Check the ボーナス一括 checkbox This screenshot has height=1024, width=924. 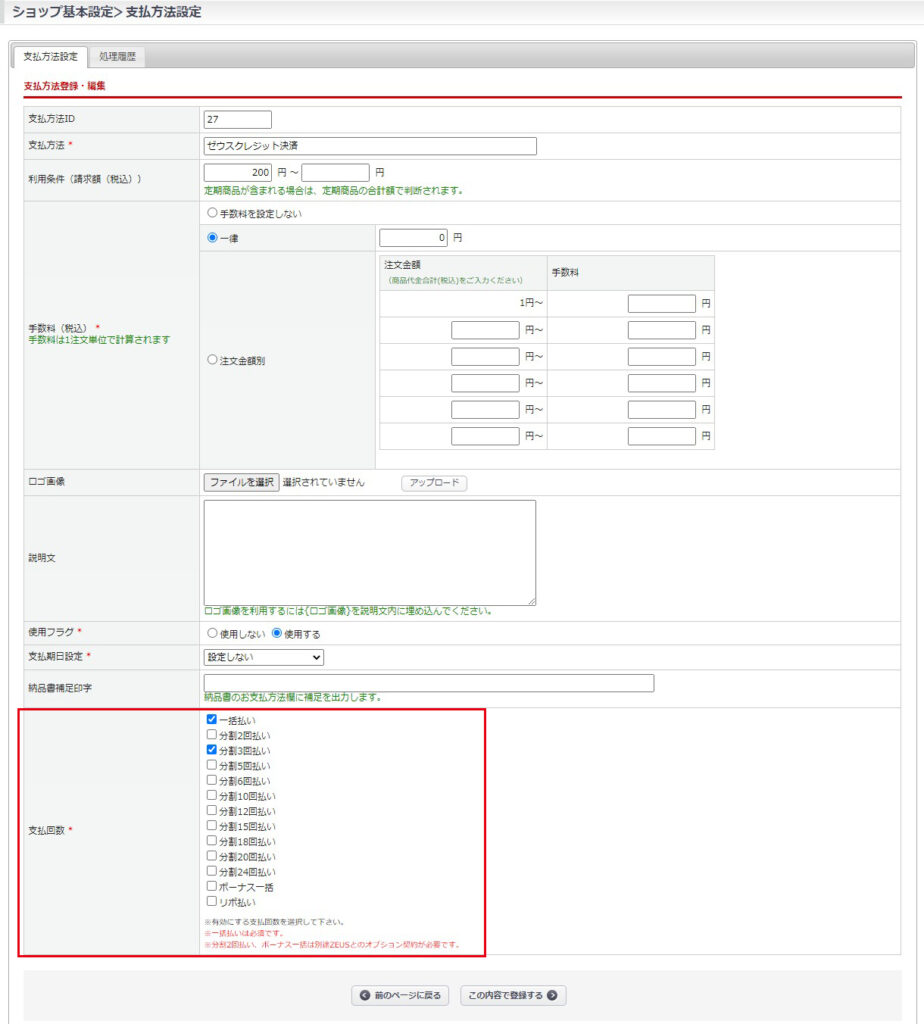click(212, 886)
